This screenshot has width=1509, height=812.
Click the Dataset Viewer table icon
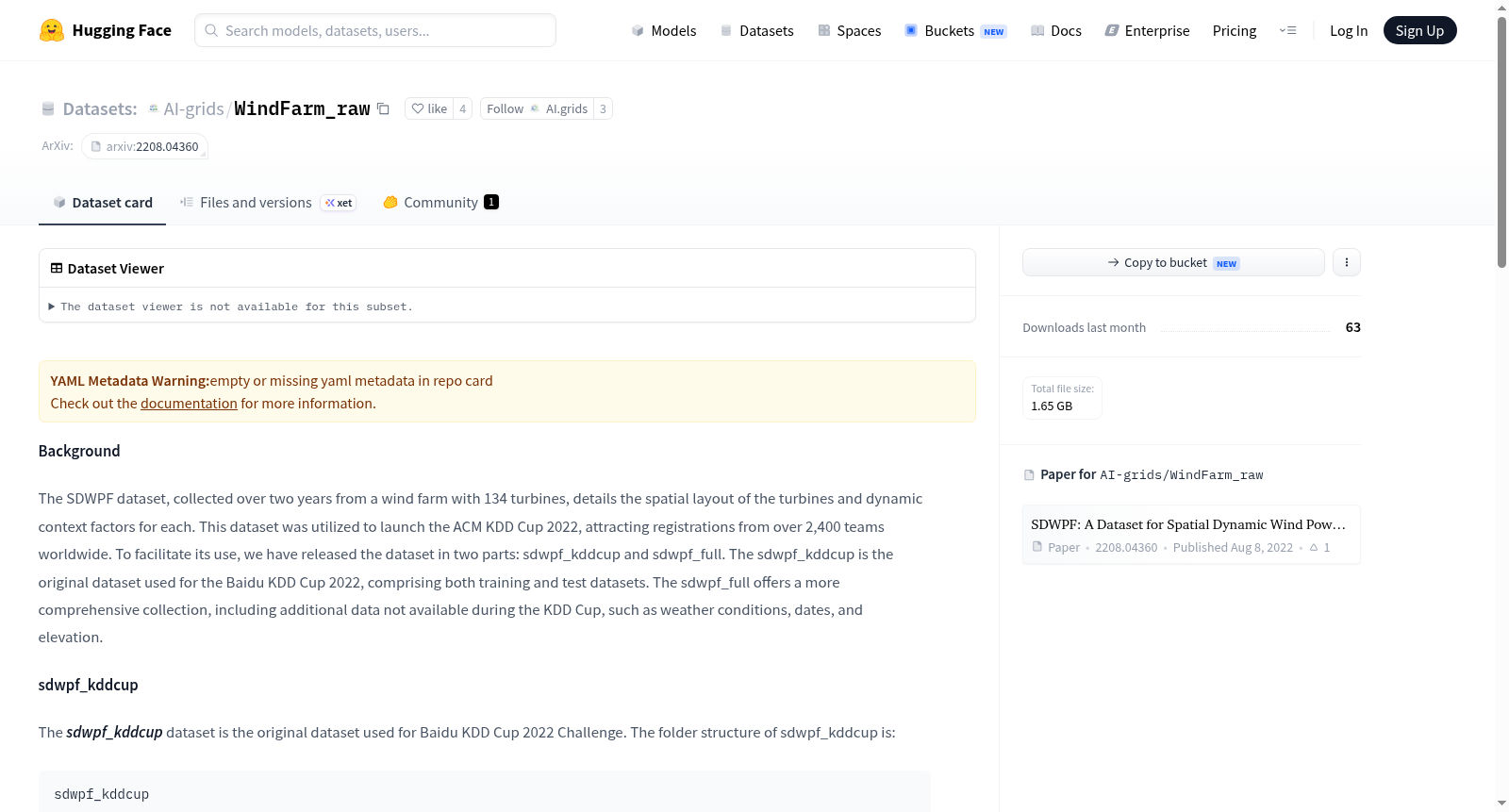pos(57,268)
